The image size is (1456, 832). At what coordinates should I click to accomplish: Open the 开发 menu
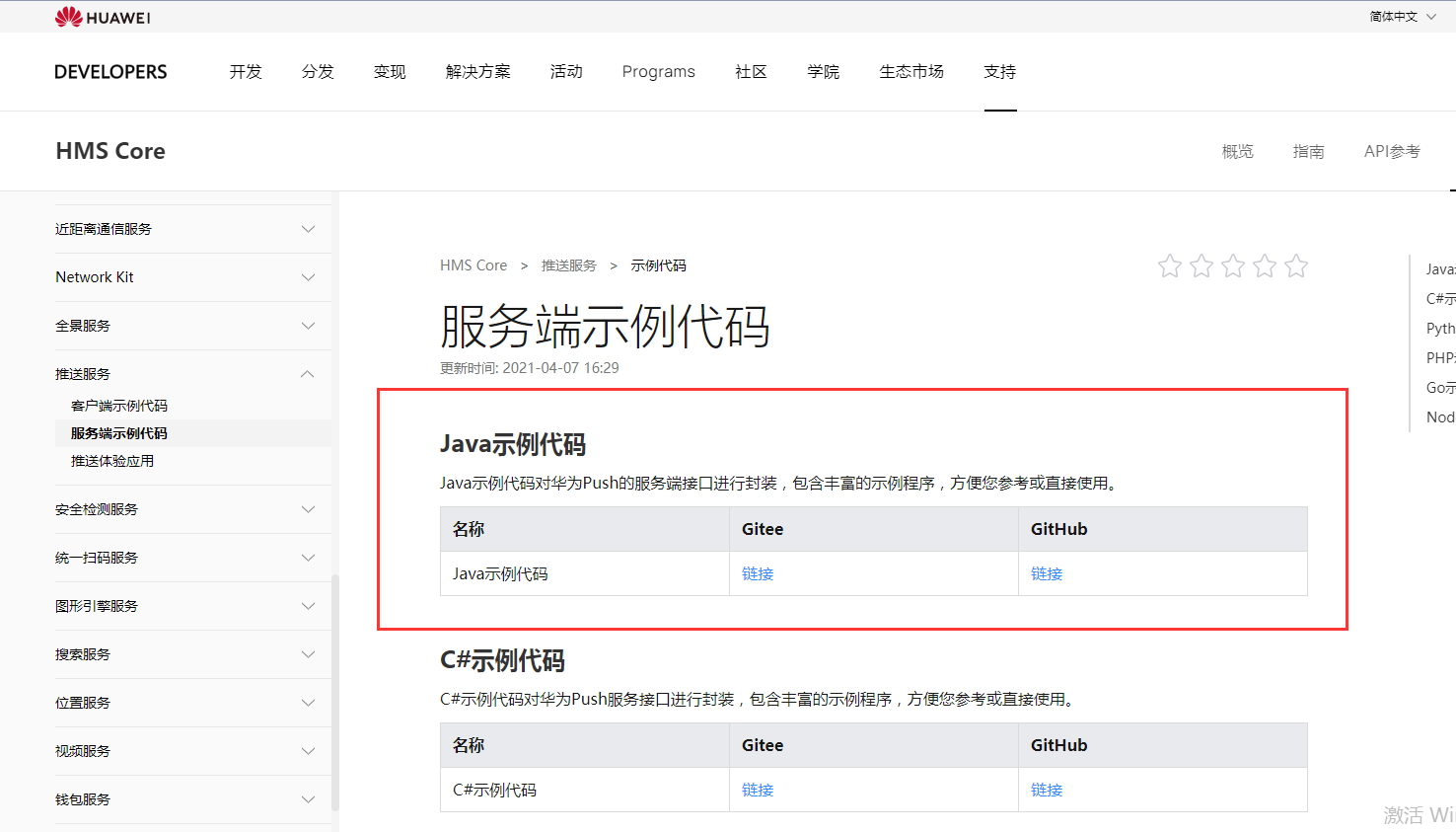[x=246, y=72]
